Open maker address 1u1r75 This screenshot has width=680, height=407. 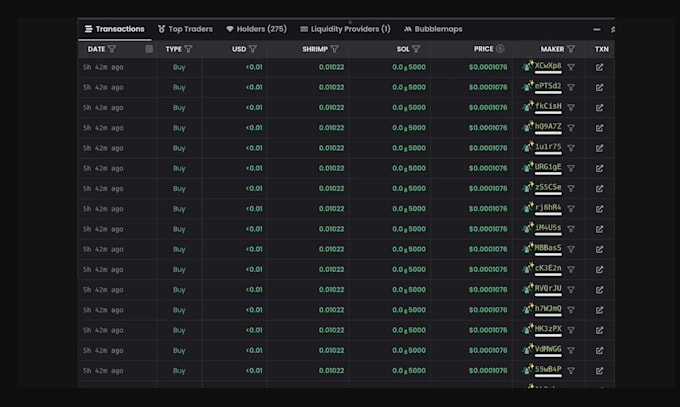548,147
